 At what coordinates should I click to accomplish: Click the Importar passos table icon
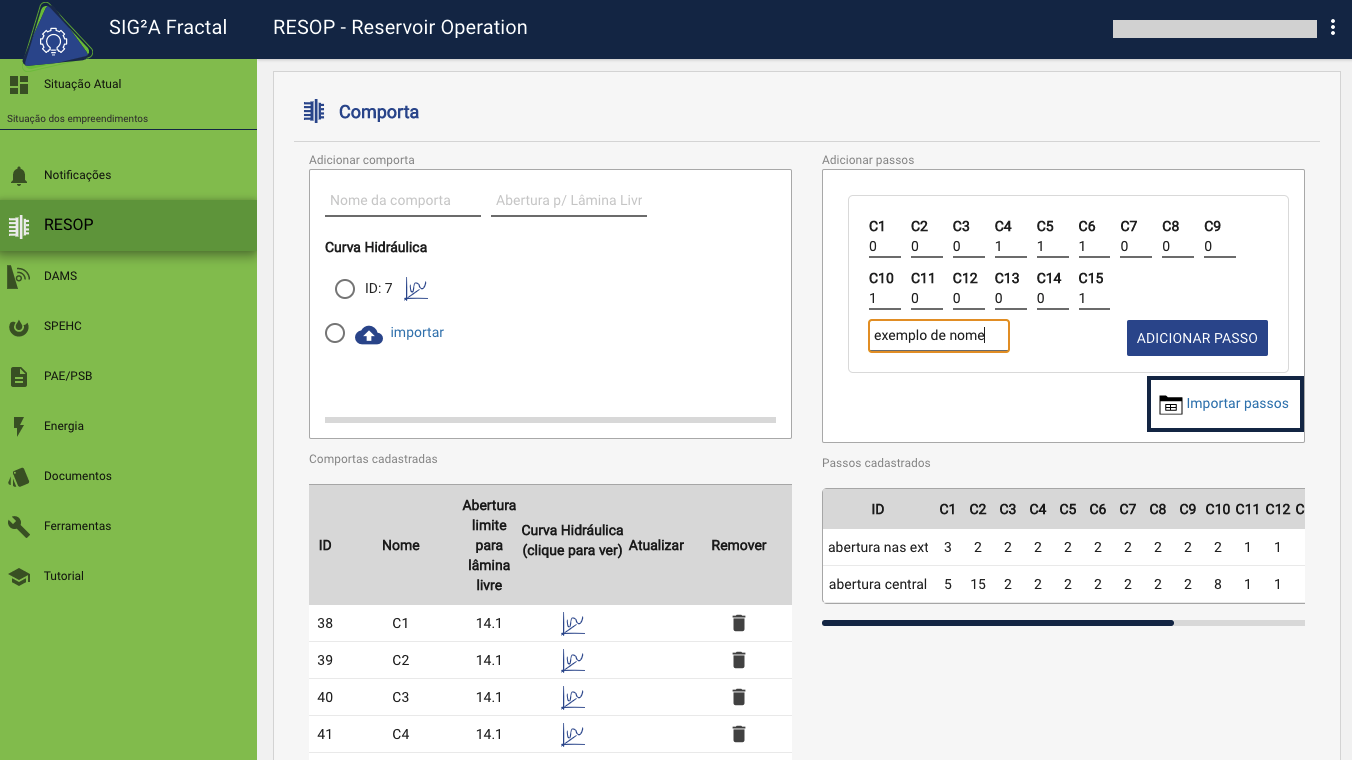click(x=1169, y=404)
